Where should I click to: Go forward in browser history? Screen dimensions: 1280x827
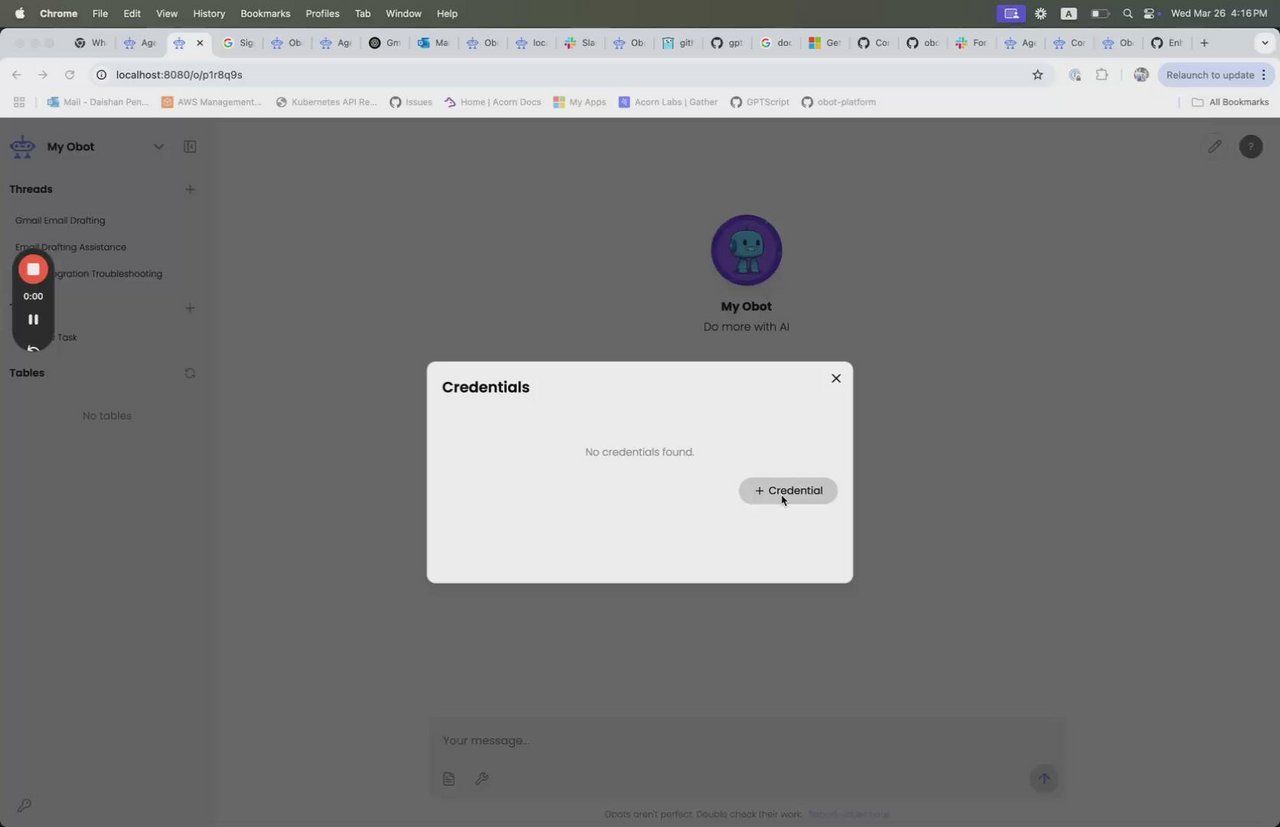tap(42, 75)
